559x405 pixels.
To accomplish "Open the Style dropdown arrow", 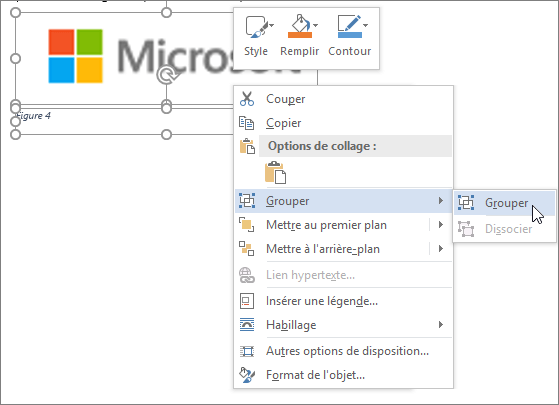I will pyautogui.click(x=272, y=25).
